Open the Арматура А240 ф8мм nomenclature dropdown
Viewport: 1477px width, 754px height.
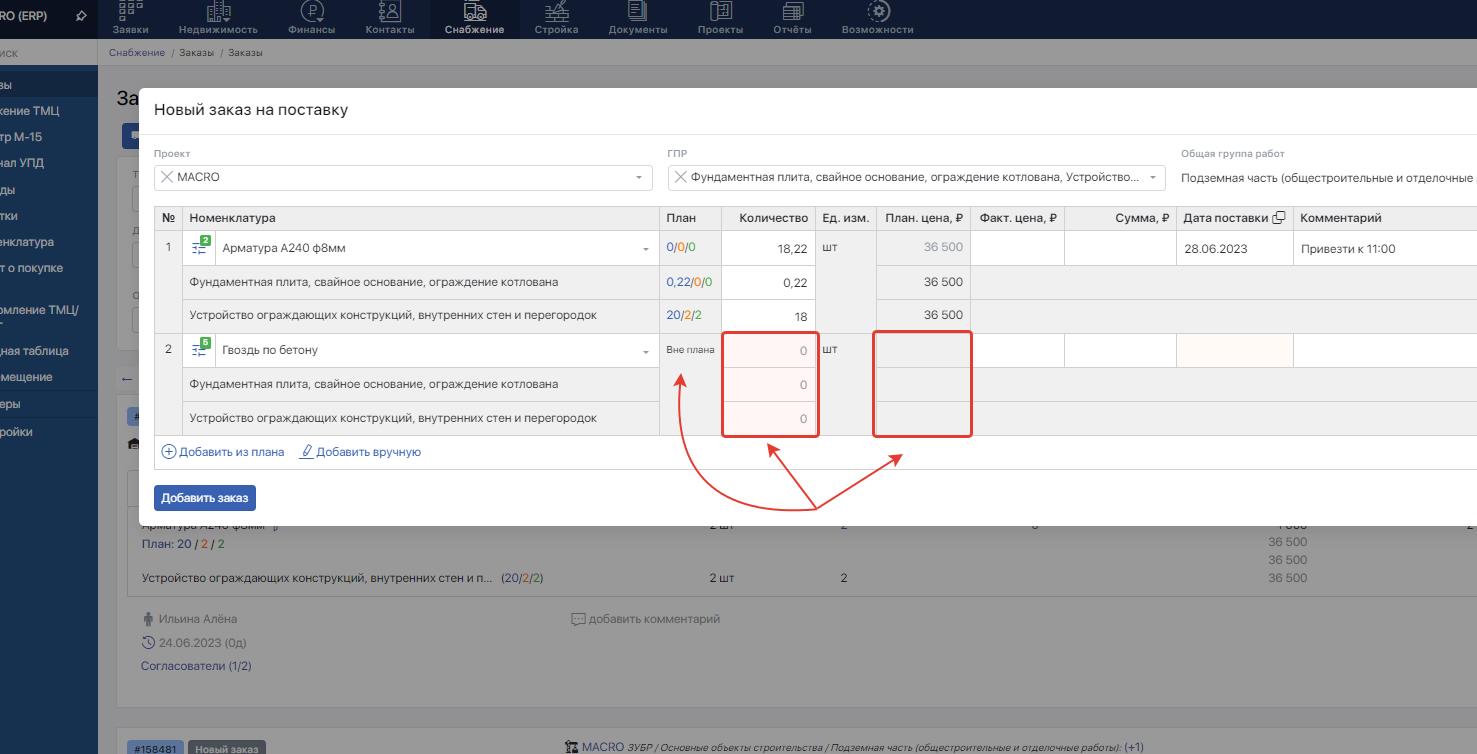pos(645,249)
